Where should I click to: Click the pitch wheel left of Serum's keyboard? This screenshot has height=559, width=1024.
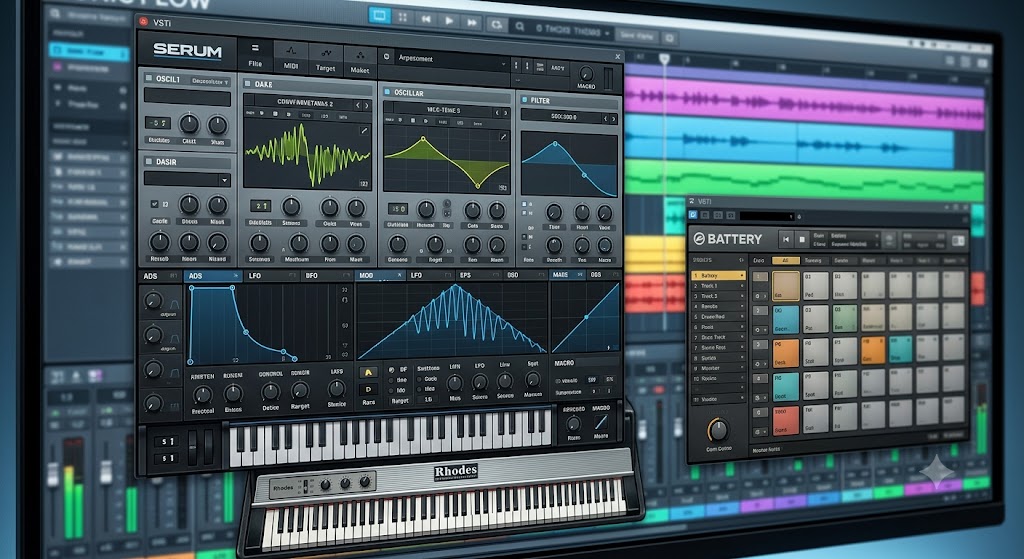tap(193, 447)
